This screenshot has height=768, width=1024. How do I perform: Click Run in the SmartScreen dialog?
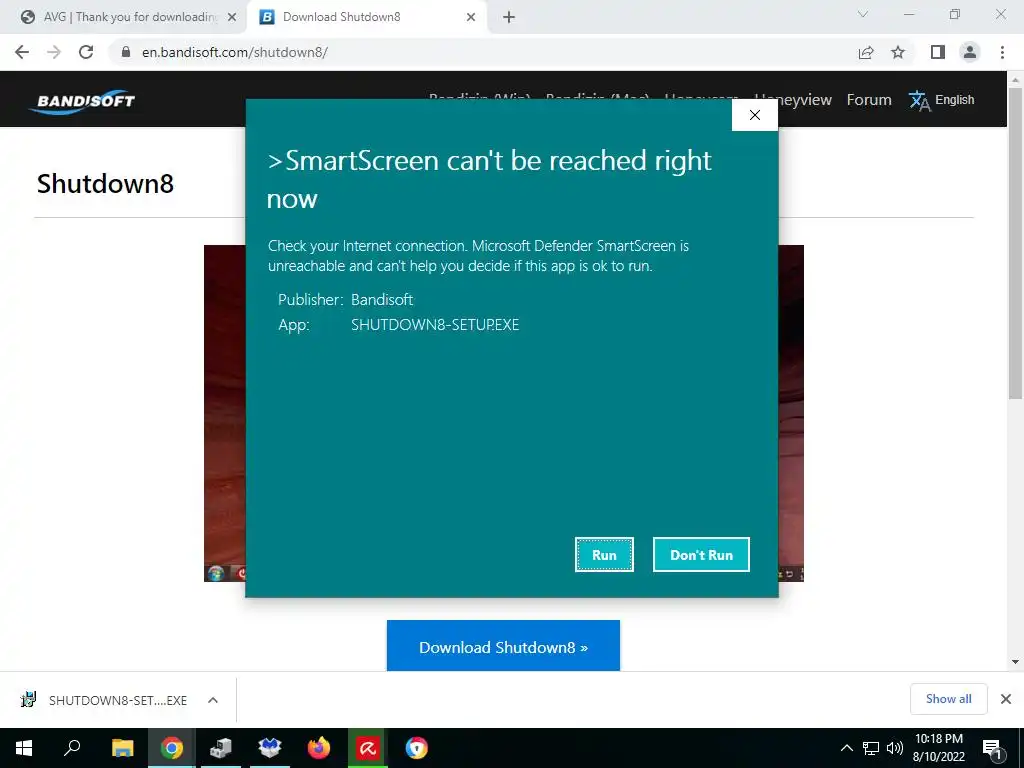point(604,554)
